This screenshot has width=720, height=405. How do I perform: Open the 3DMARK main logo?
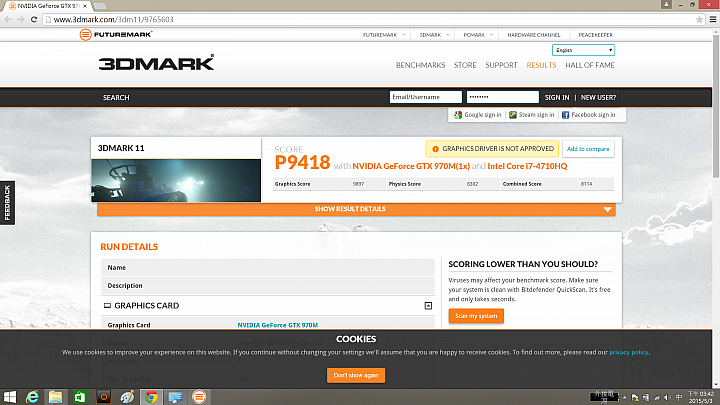[156, 63]
